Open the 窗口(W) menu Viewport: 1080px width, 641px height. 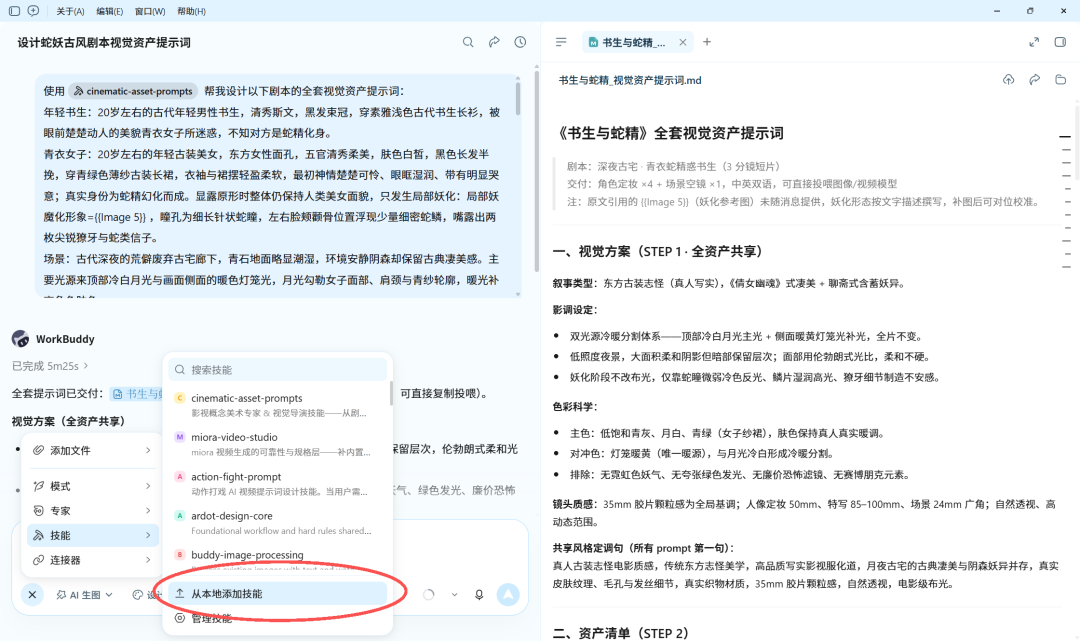click(x=150, y=12)
